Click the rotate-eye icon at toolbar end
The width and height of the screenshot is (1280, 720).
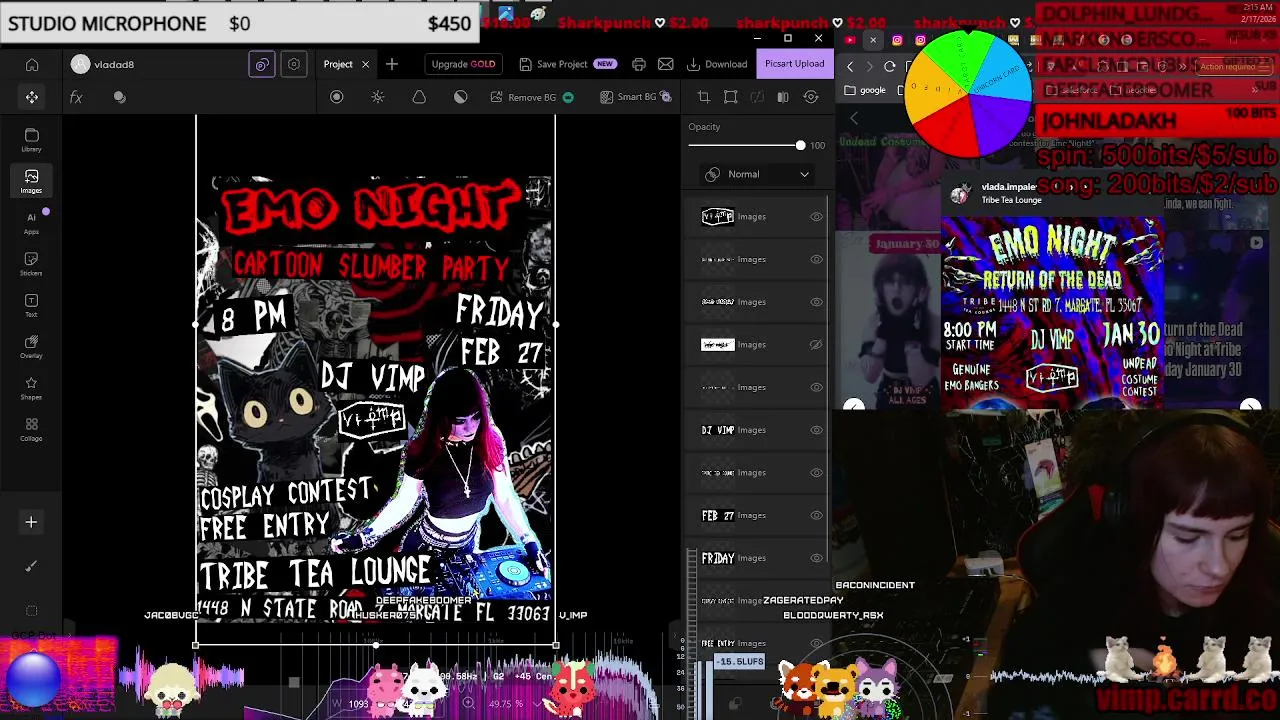(811, 97)
